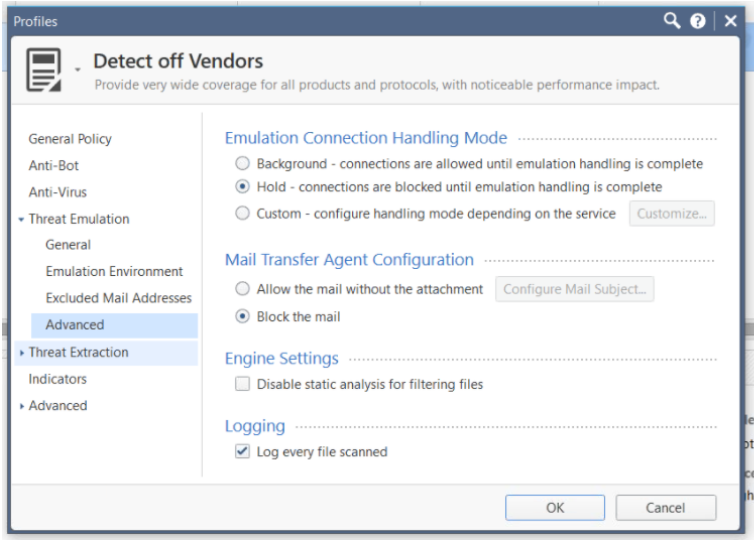The width and height of the screenshot is (754, 540).
Task: Click the OK button
Action: (x=555, y=508)
